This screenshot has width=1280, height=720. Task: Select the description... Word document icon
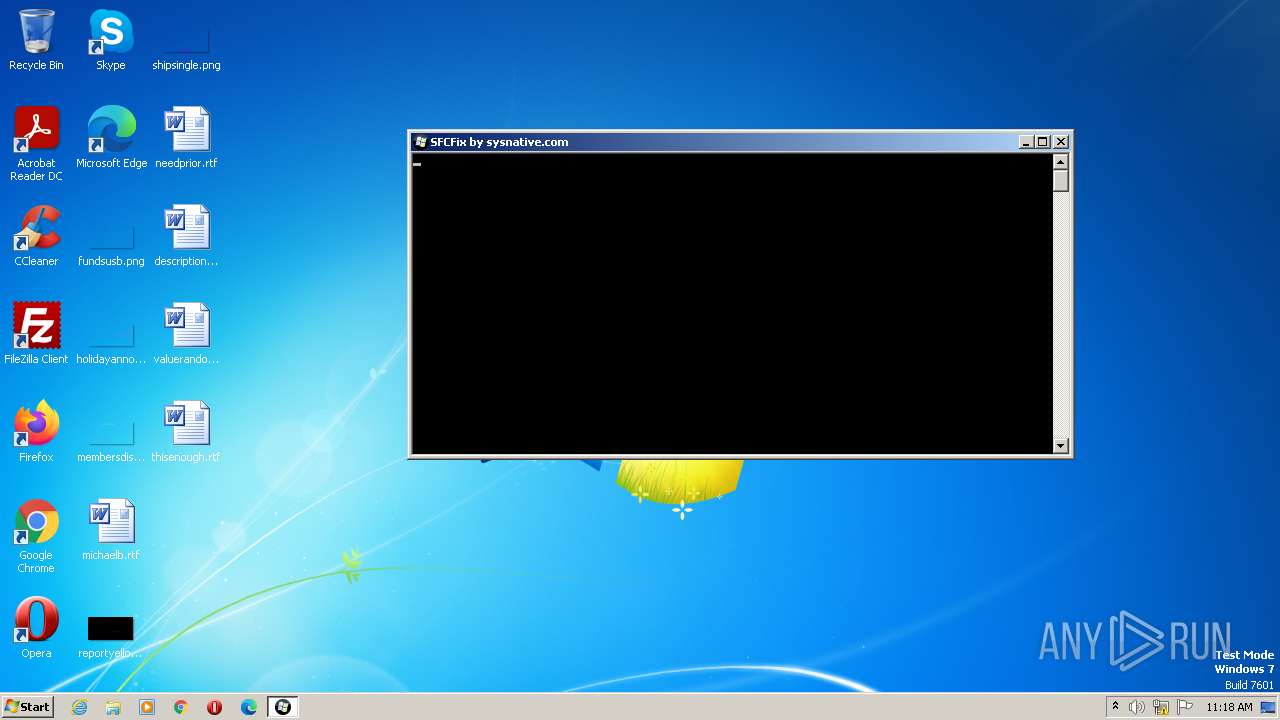click(x=186, y=236)
